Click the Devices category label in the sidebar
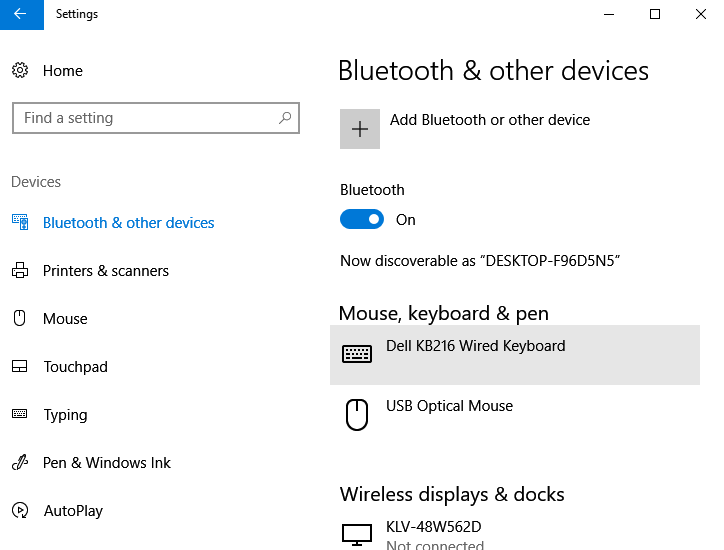Screen dimensions: 724x550 pyautogui.click(x=36, y=182)
